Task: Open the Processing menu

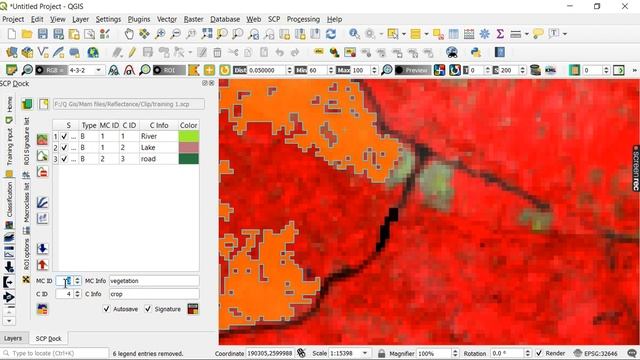Action: click(303, 19)
